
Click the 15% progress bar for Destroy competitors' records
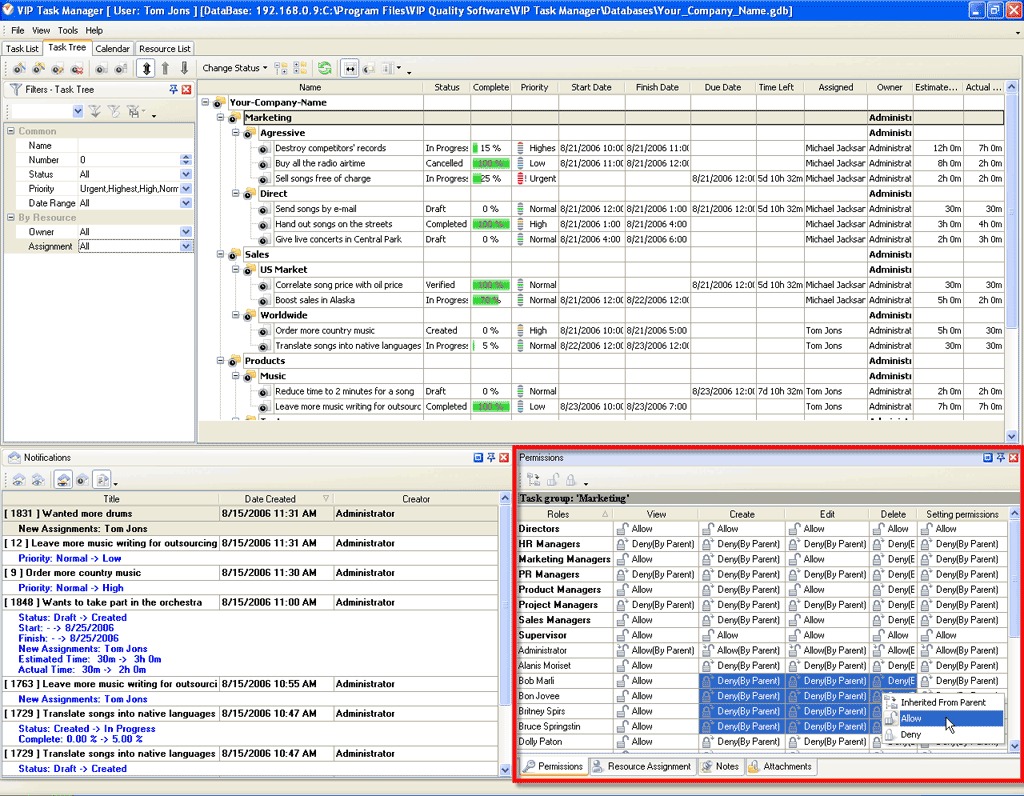click(x=490, y=148)
